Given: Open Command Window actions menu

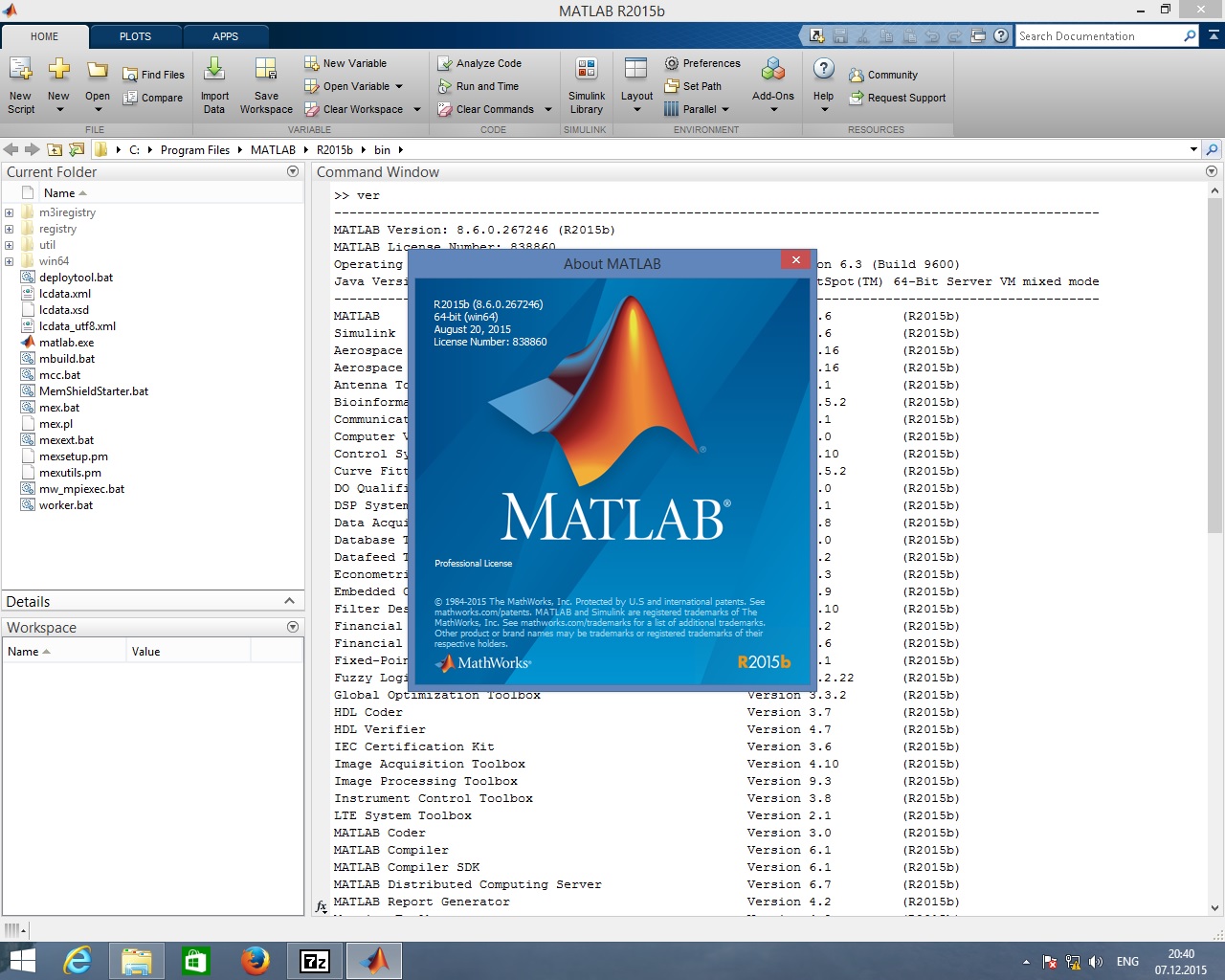Looking at the screenshot, I should point(1212,171).
